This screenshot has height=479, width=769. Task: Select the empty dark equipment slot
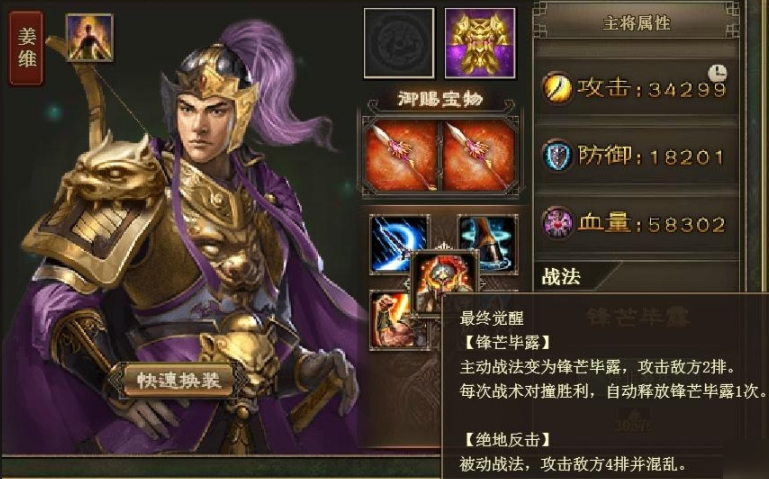(x=399, y=43)
